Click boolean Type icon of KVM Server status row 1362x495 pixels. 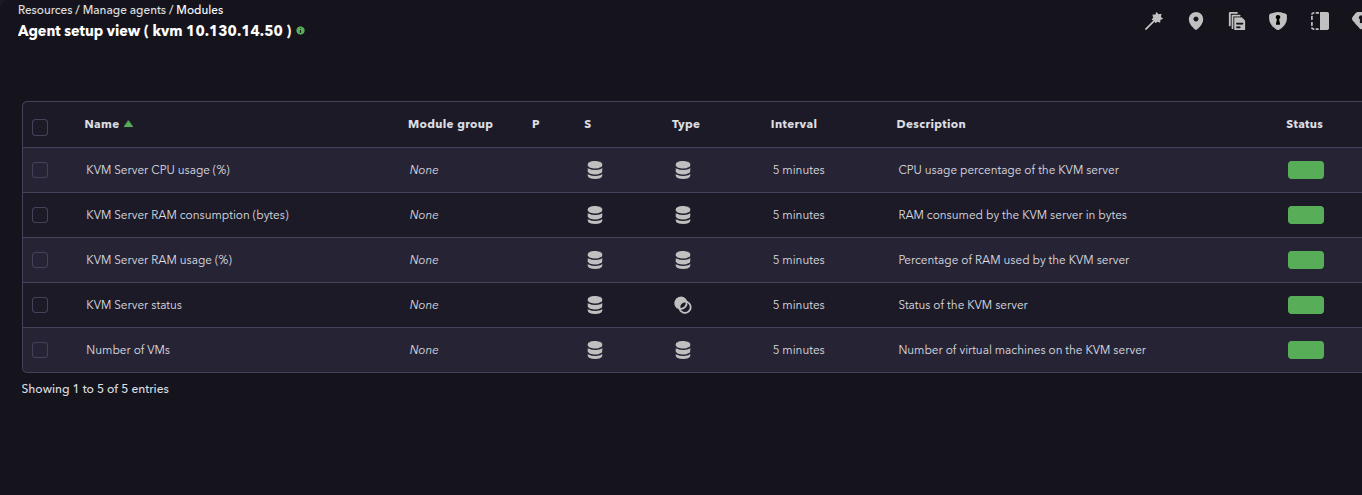(683, 305)
